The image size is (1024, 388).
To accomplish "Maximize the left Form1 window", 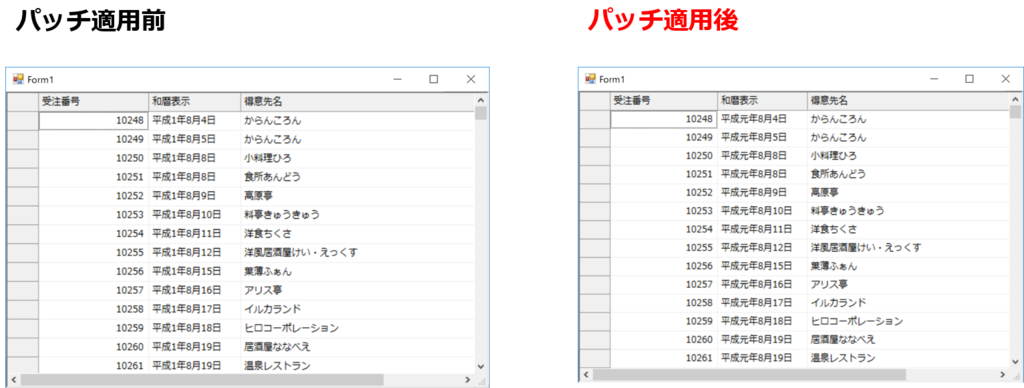I will coord(434,79).
